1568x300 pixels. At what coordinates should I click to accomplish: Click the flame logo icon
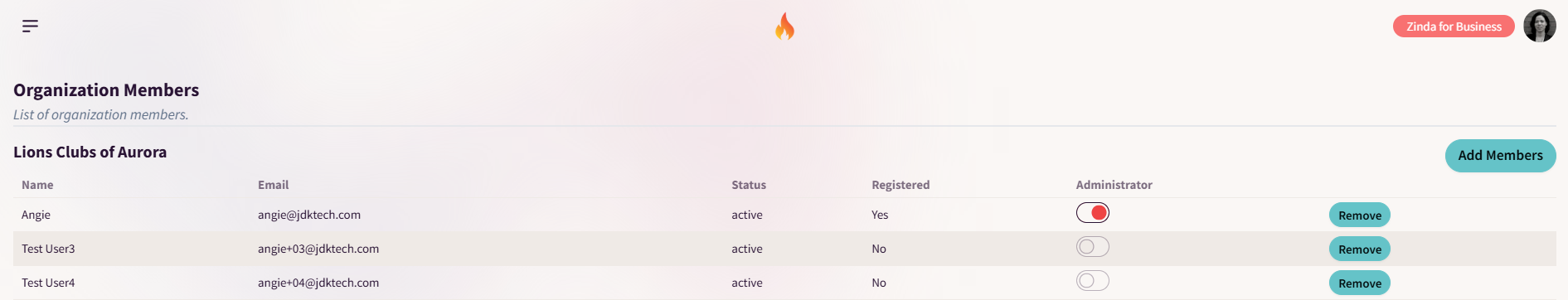[784, 27]
